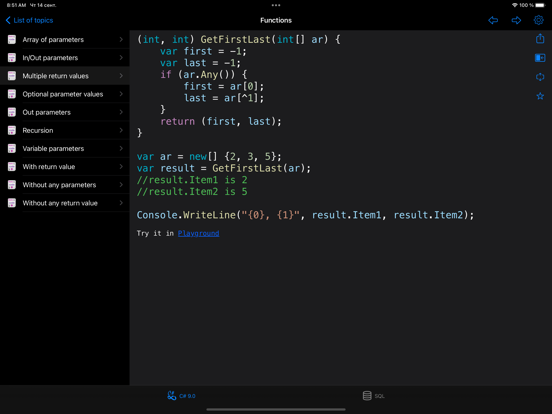Expand Optional parameter values chevron
Image resolution: width=552 pixels, height=414 pixels.
(x=121, y=94)
